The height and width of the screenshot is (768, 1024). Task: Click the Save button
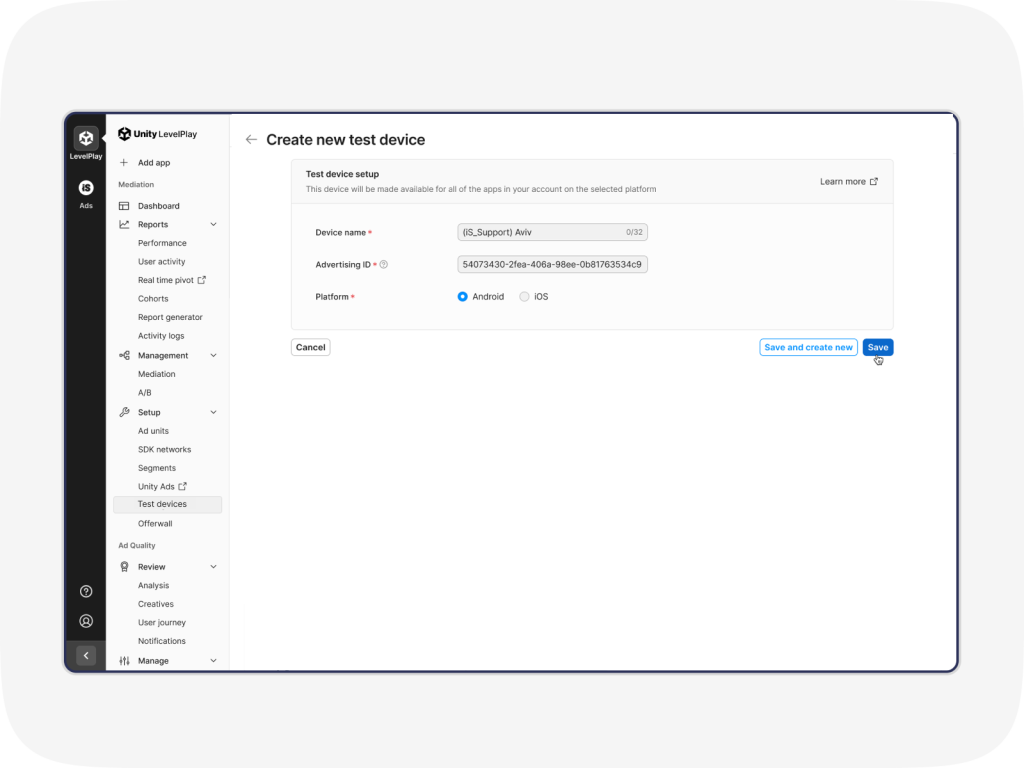[x=877, y=347]
